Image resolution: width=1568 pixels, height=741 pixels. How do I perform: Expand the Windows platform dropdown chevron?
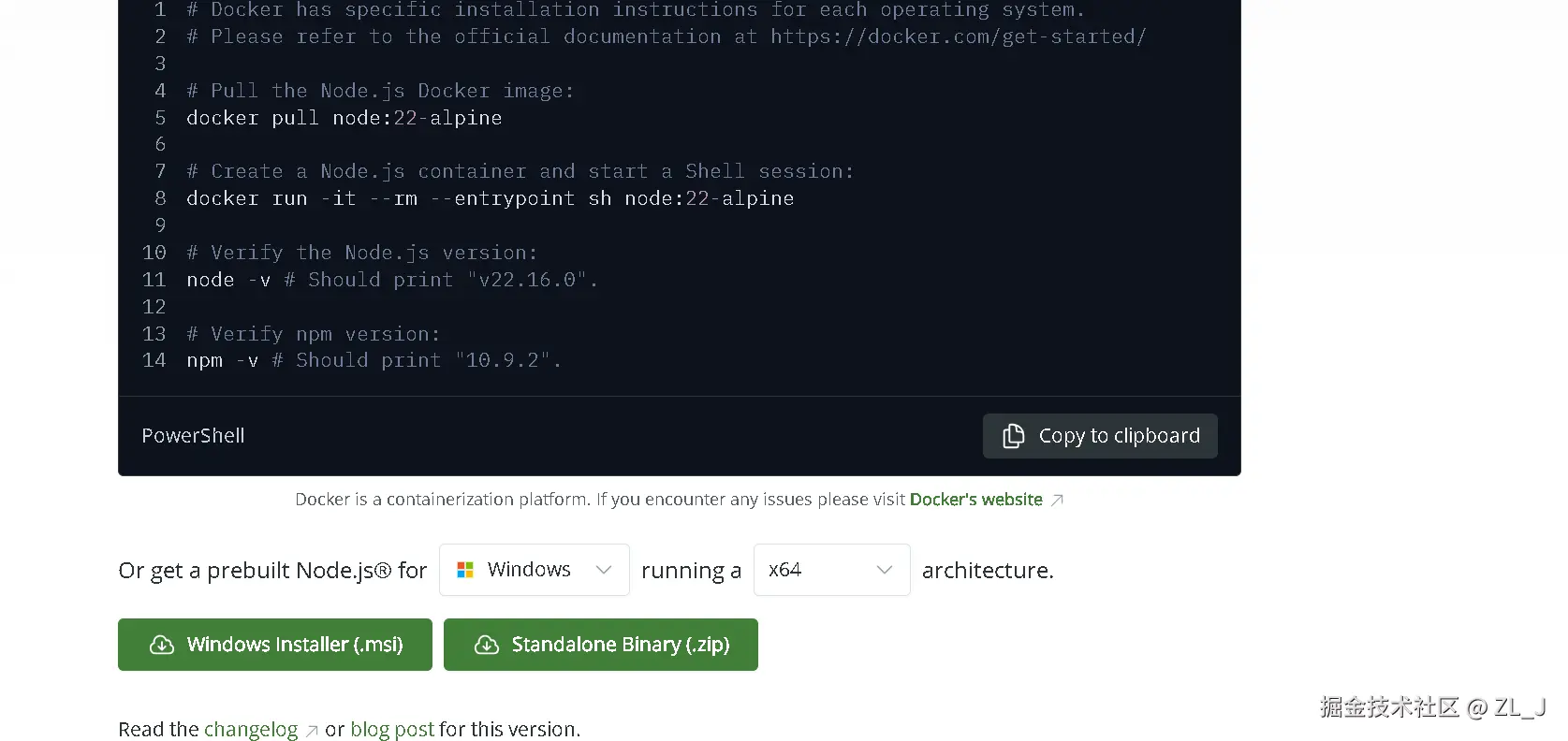click(604, 570)
